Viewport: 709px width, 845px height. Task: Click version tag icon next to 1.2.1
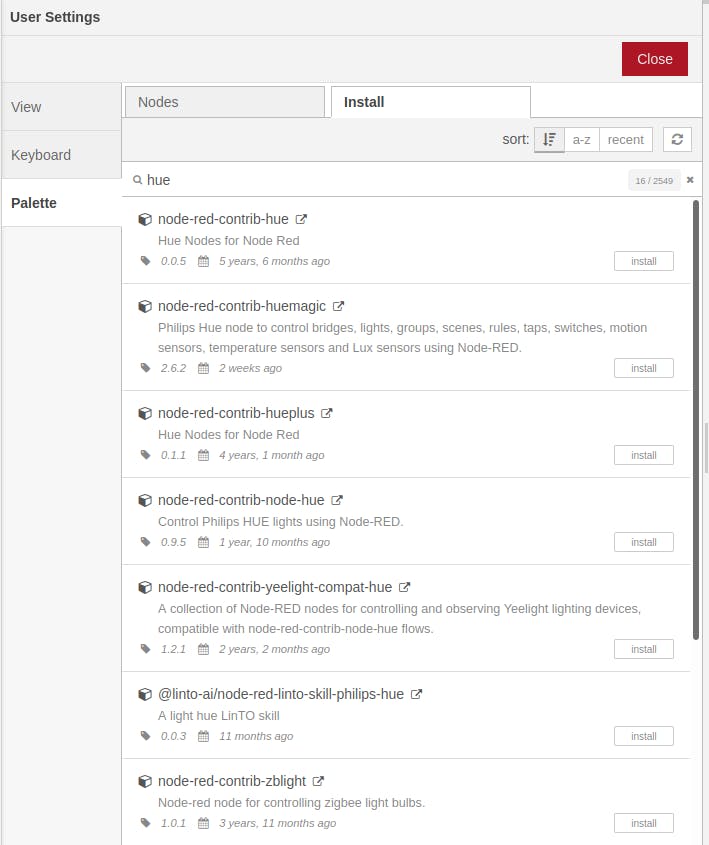click(145, 649)
